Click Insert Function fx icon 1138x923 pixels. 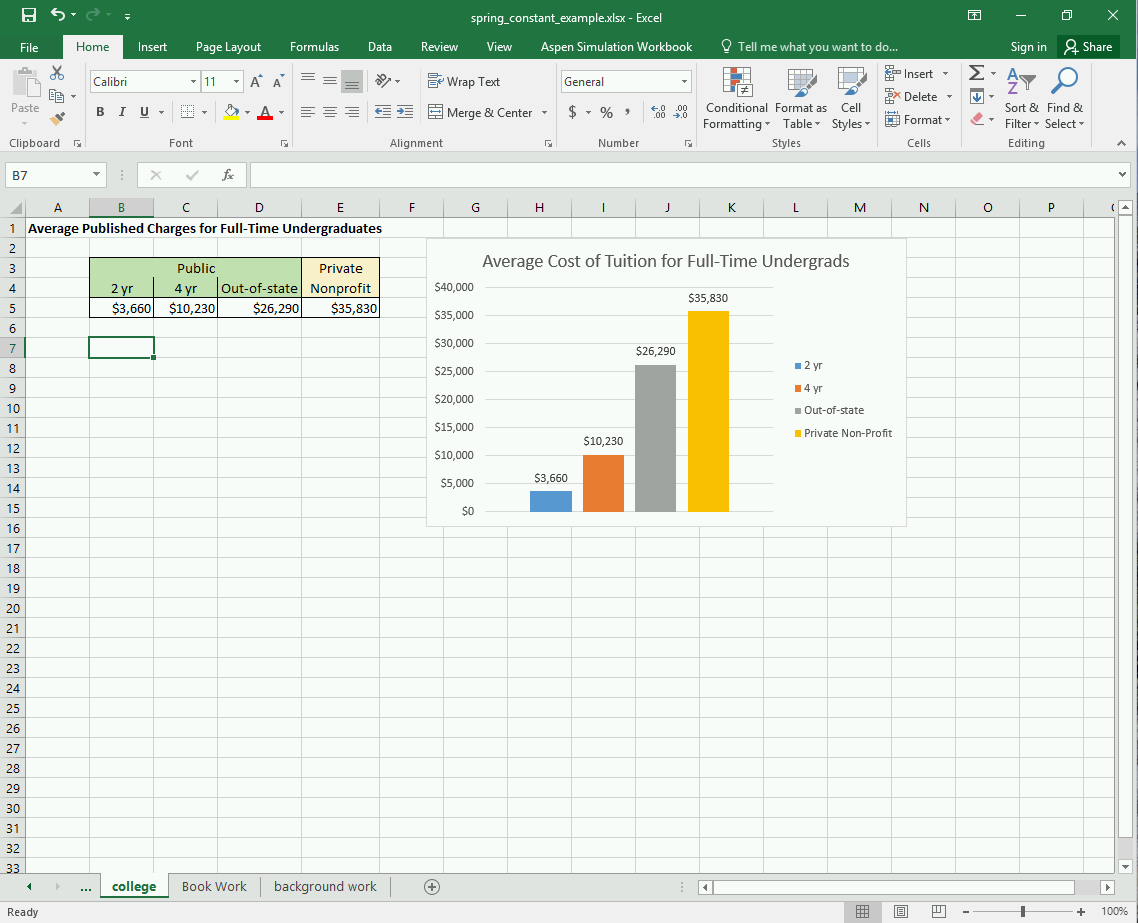tap(228, 175)
